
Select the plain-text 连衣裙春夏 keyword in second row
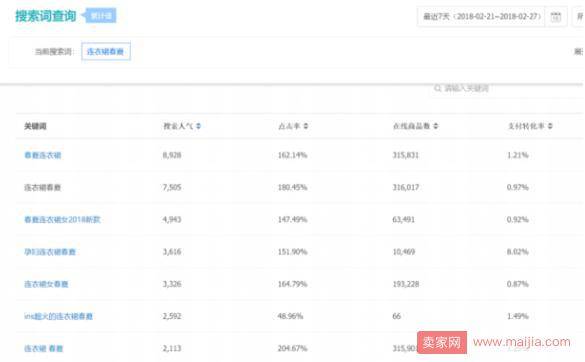pyautogui.click(x=43, y=187)
